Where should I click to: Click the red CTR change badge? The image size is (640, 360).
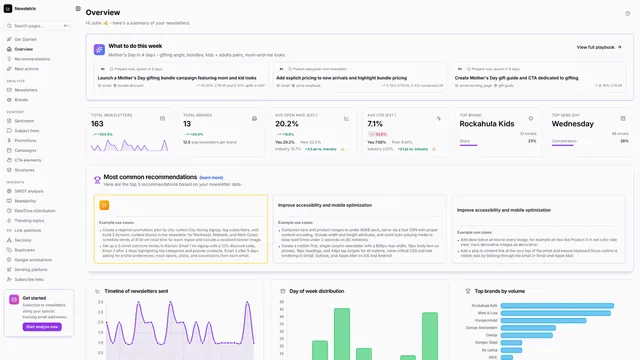(378, 134)
